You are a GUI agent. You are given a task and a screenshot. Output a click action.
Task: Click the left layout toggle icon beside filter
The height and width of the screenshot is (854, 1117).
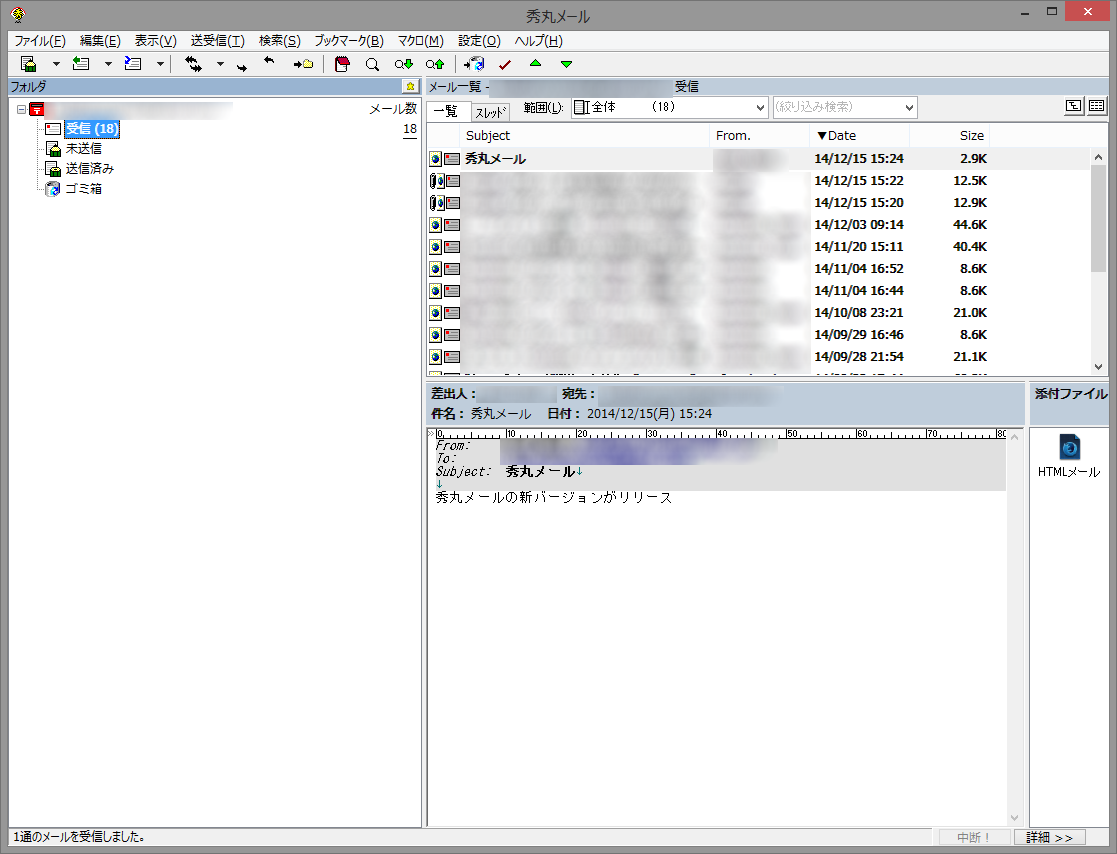coord(1074,106)
